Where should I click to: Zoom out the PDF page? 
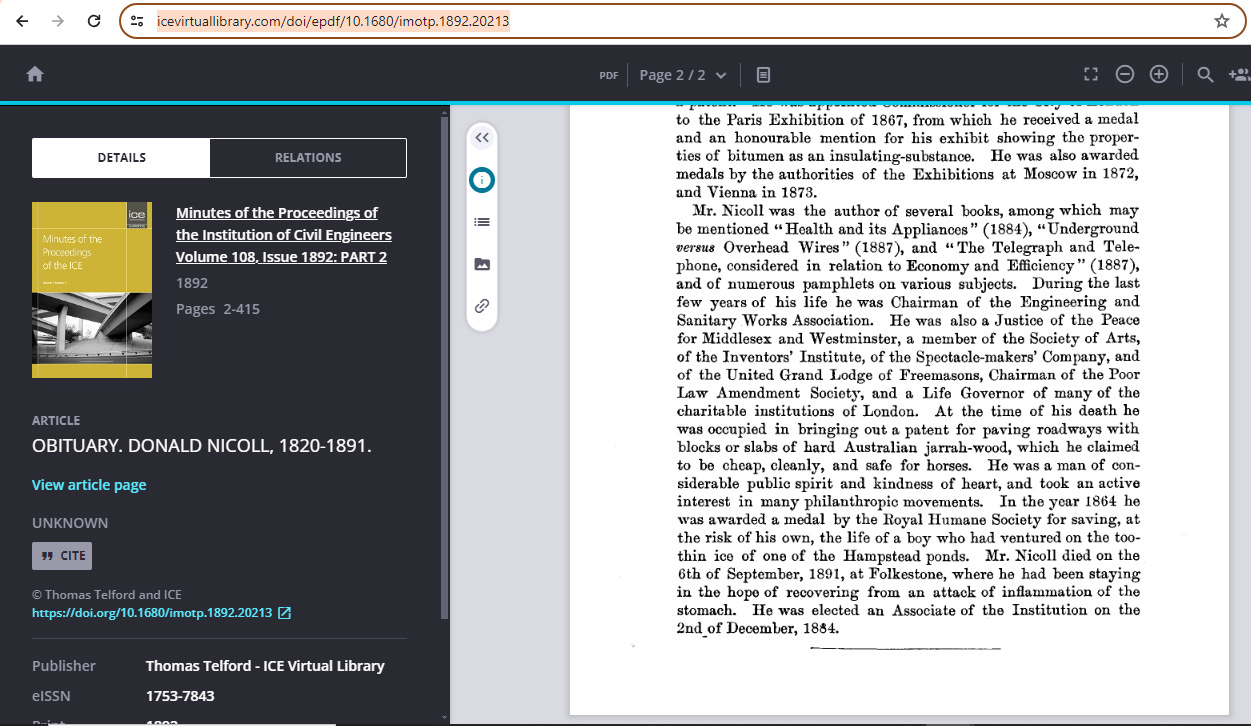click(1125, 74)
